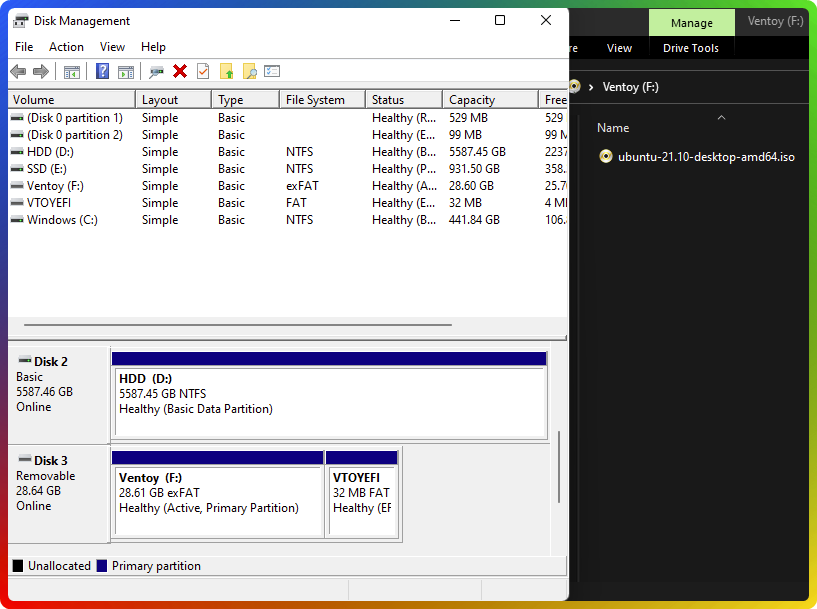Click the Properties toolbar icon with checkmark
817x609 pixels.
(x=203, y=71)
